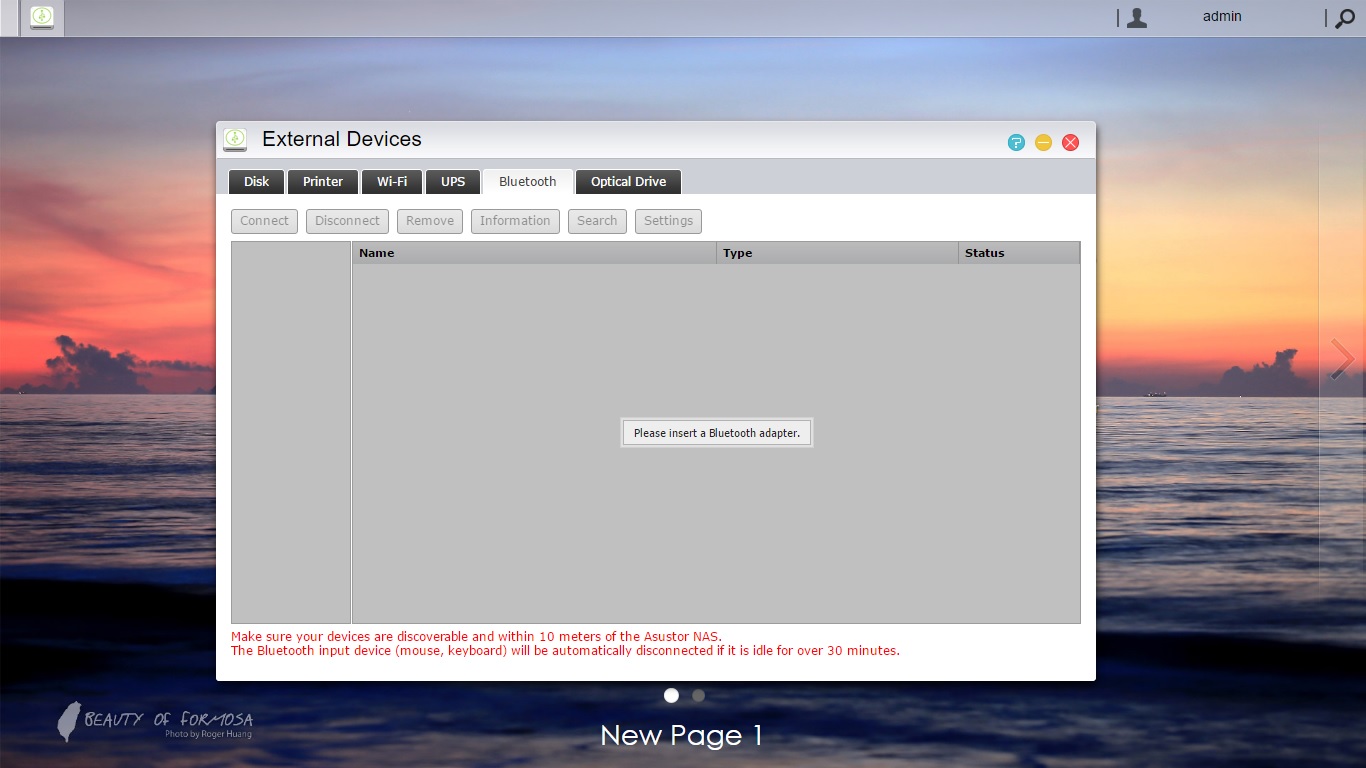Click the Bluetooth Settings button
The height and width of the screenshot is (768, 1366).
(x=668, y=221)
